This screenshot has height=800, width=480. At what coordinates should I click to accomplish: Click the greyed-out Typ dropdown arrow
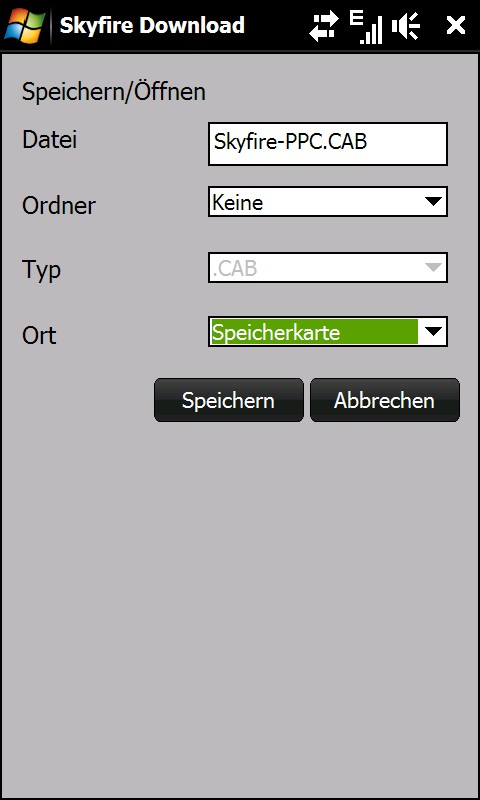pos(433,267)
